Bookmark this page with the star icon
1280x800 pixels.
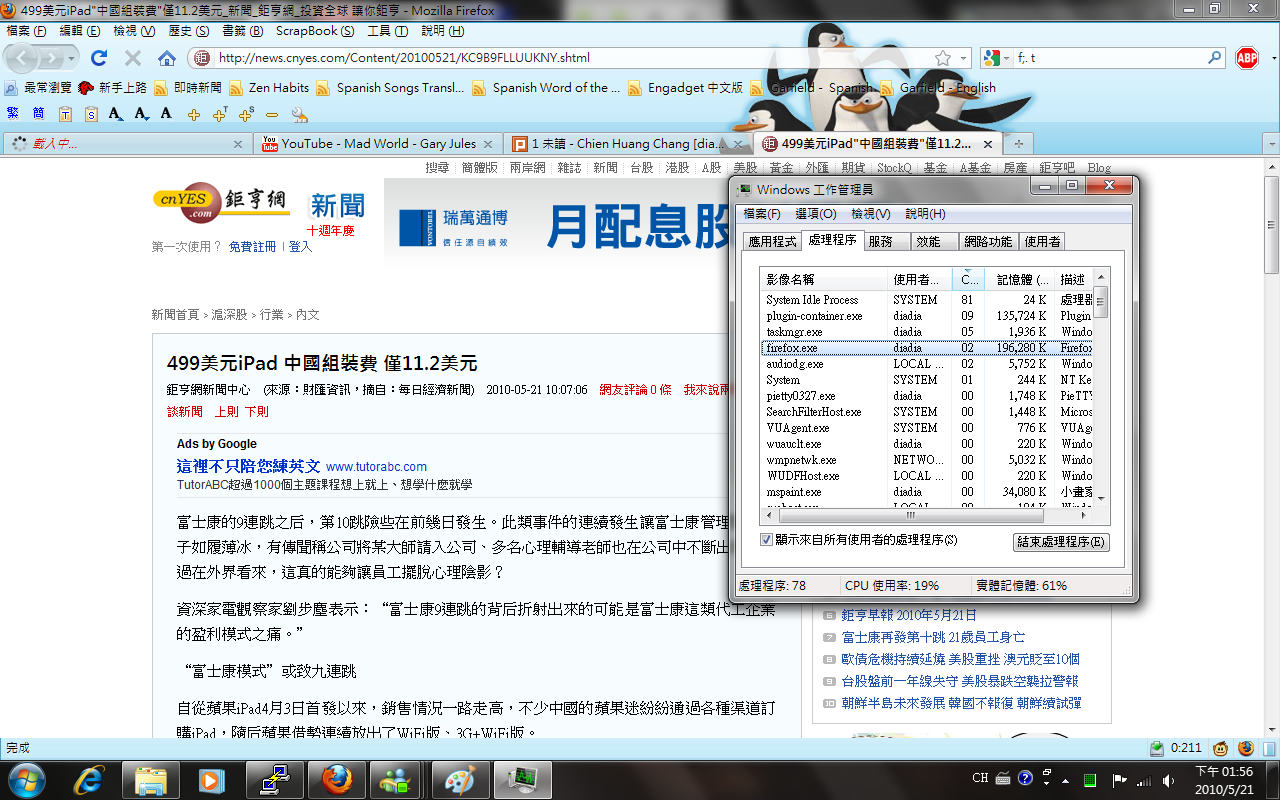click(942, 58)
